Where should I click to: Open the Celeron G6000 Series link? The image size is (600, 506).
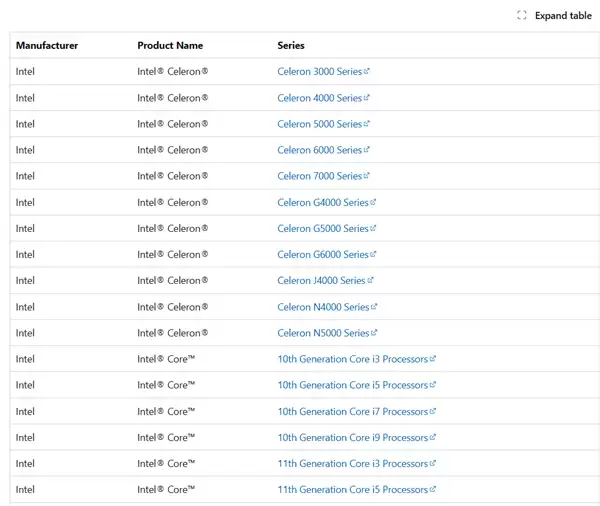pos(323,255)
